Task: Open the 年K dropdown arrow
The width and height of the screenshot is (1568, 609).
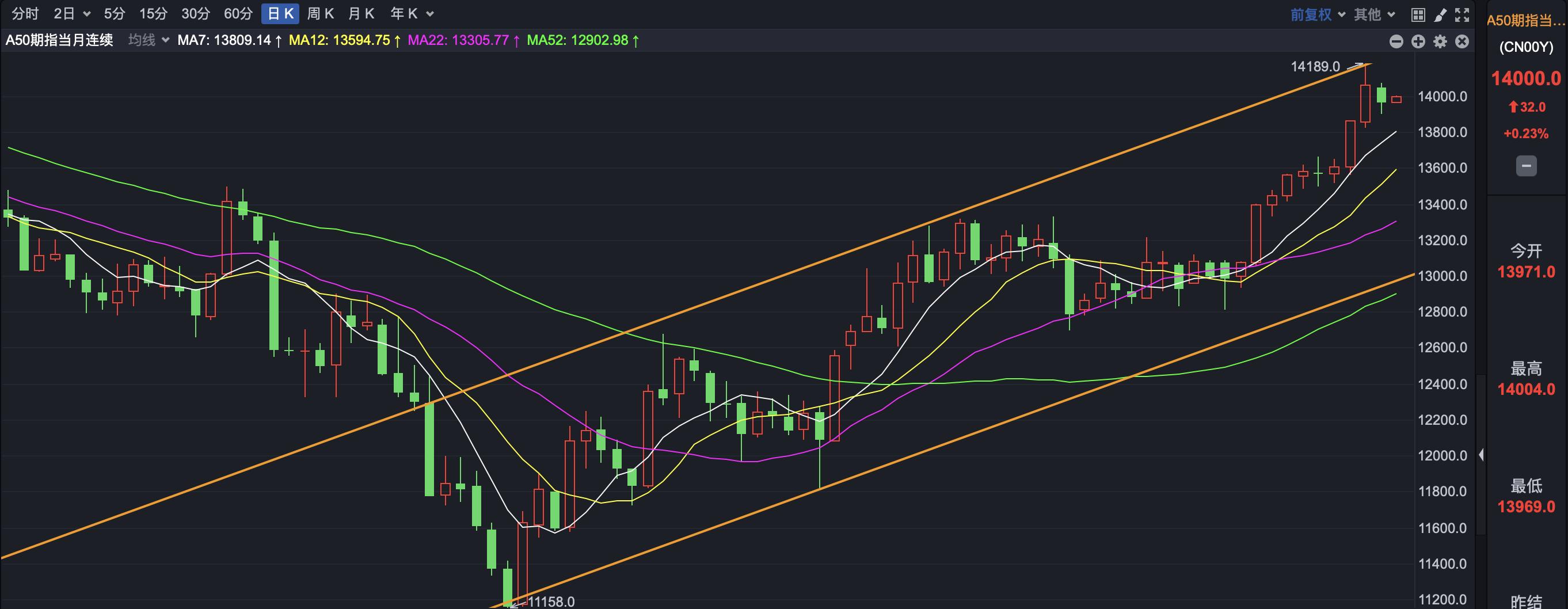Action: tap(430, 14)
